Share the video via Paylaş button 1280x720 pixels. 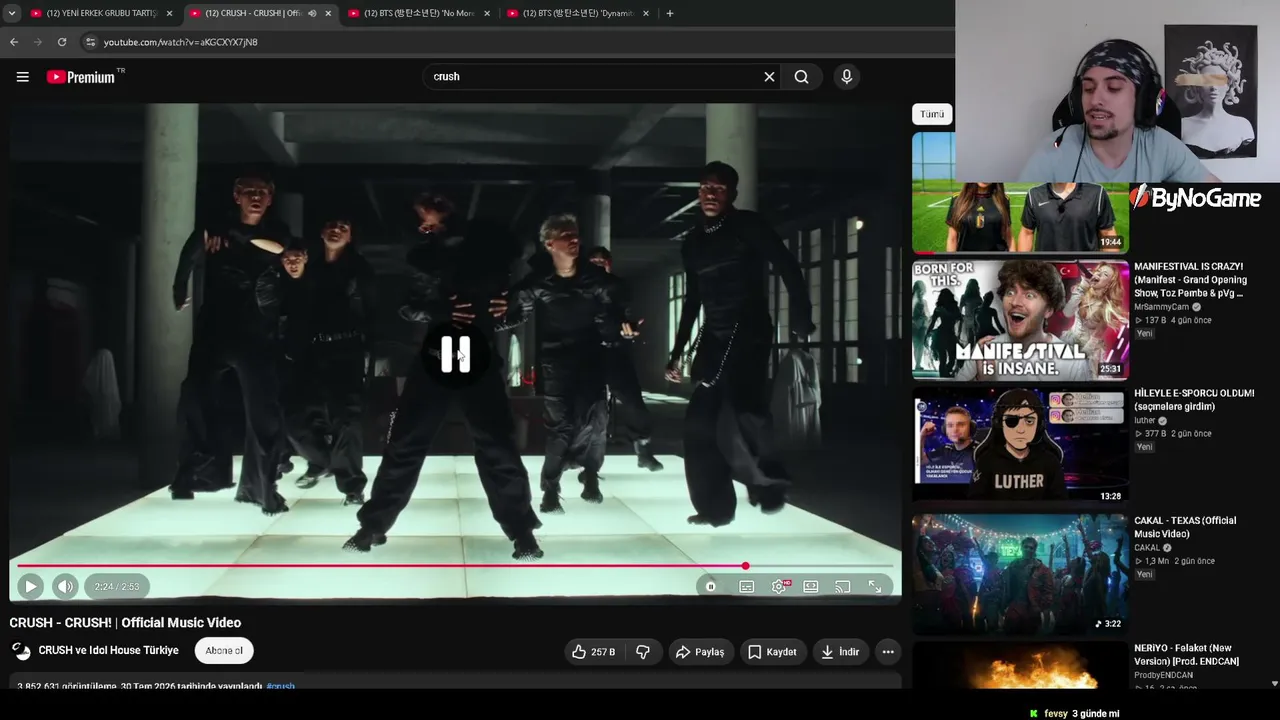click(x=699, y=652)
